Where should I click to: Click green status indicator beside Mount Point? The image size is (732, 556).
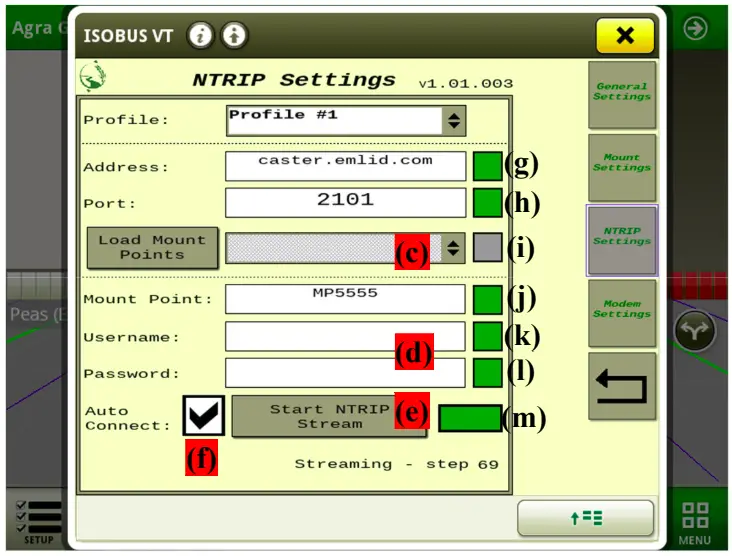click(488, 299)
